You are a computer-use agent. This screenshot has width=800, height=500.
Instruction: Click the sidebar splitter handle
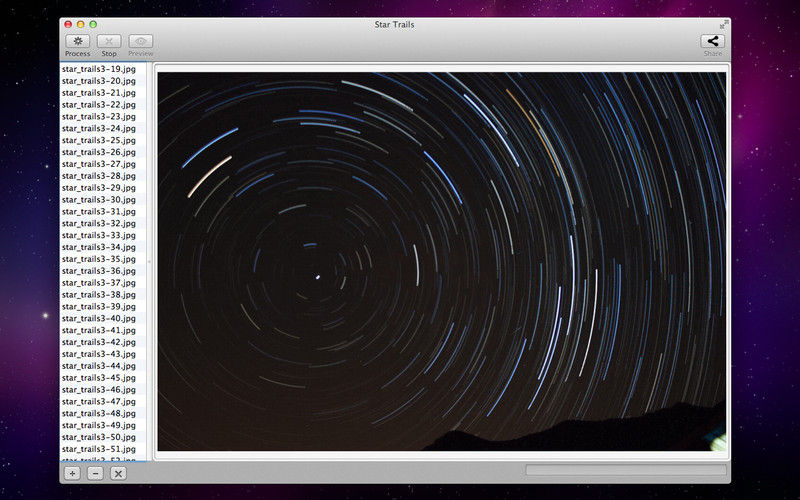[149, 262]
